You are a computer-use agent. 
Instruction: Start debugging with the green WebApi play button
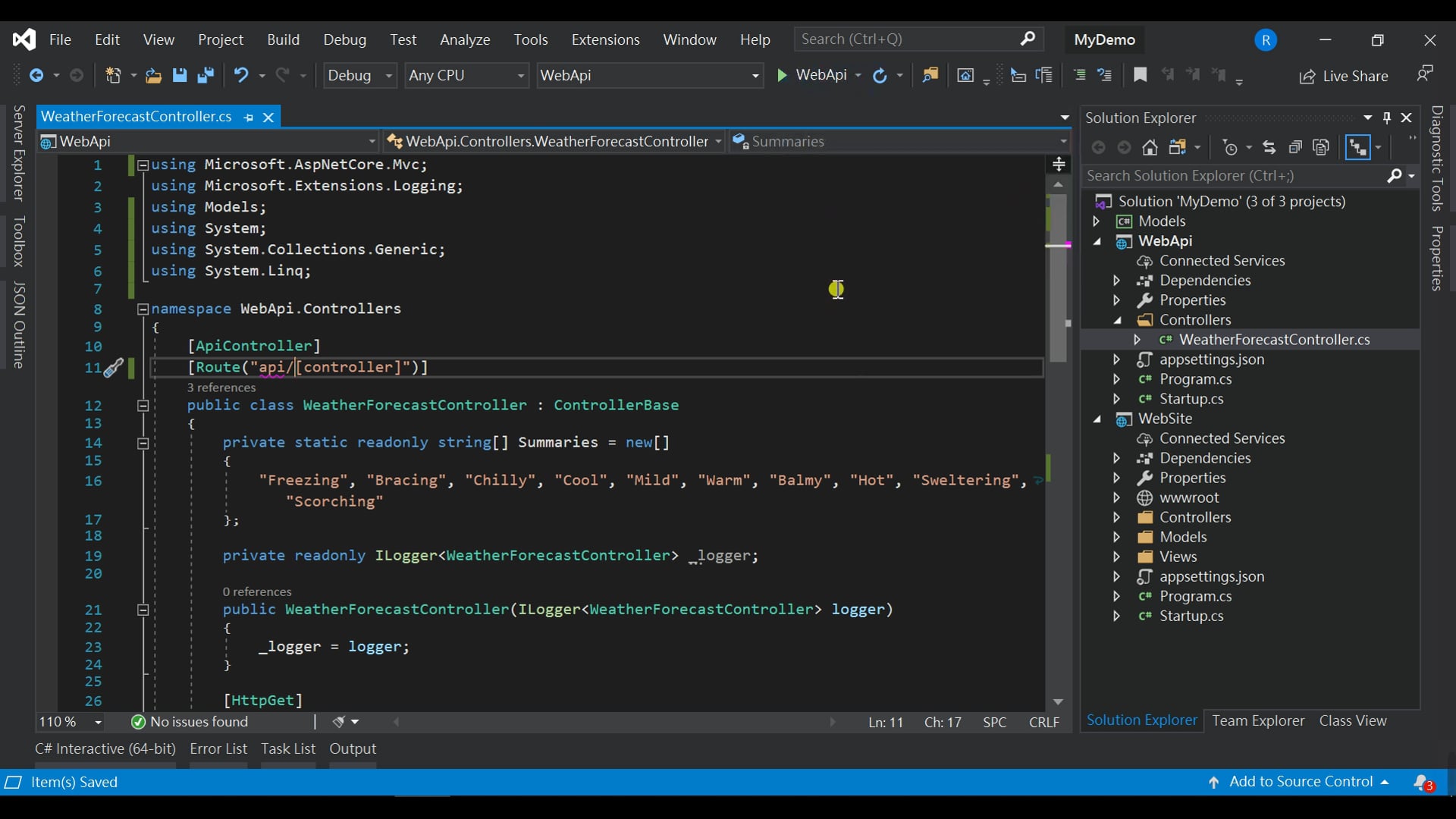point(811,75)
